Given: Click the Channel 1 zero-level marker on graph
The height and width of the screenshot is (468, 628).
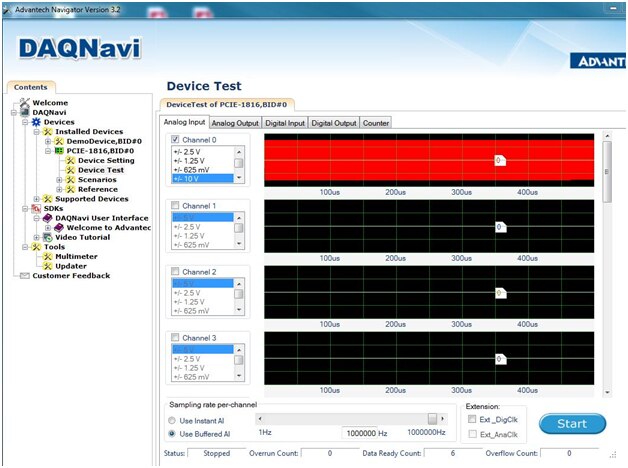Looking at the screenshot, I should [x=501, y=227].
